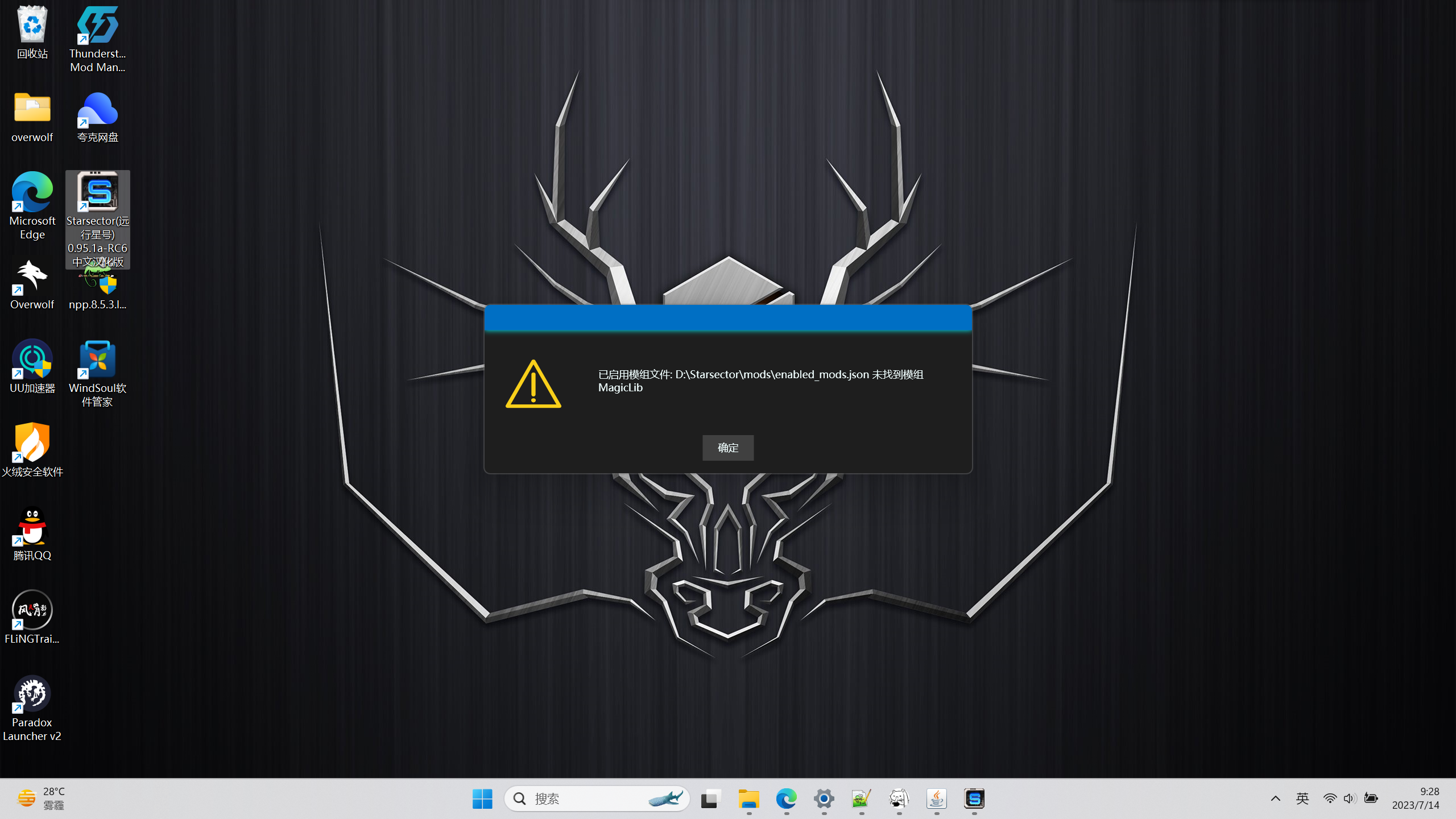Open the Windows Start menu

pos(482,799)
